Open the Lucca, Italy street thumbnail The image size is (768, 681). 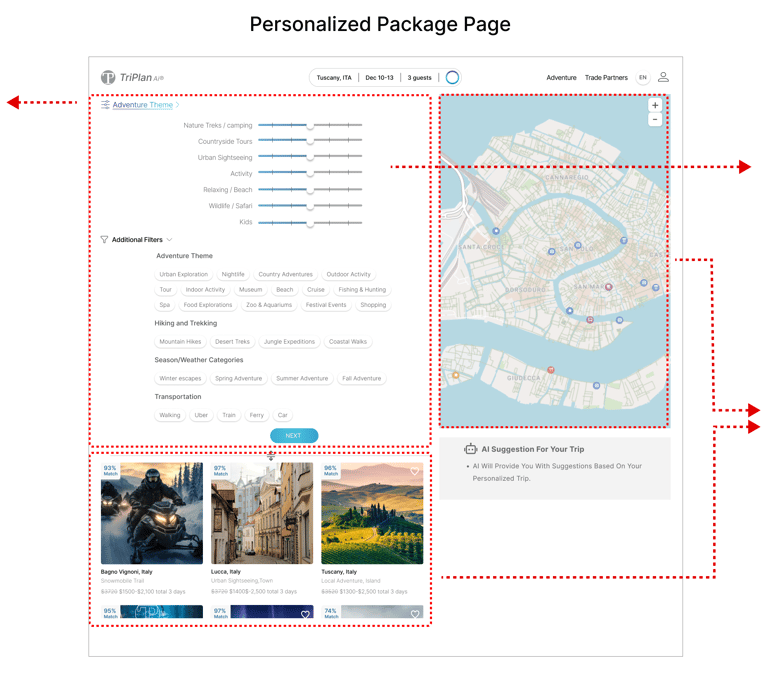click(262, 513)
